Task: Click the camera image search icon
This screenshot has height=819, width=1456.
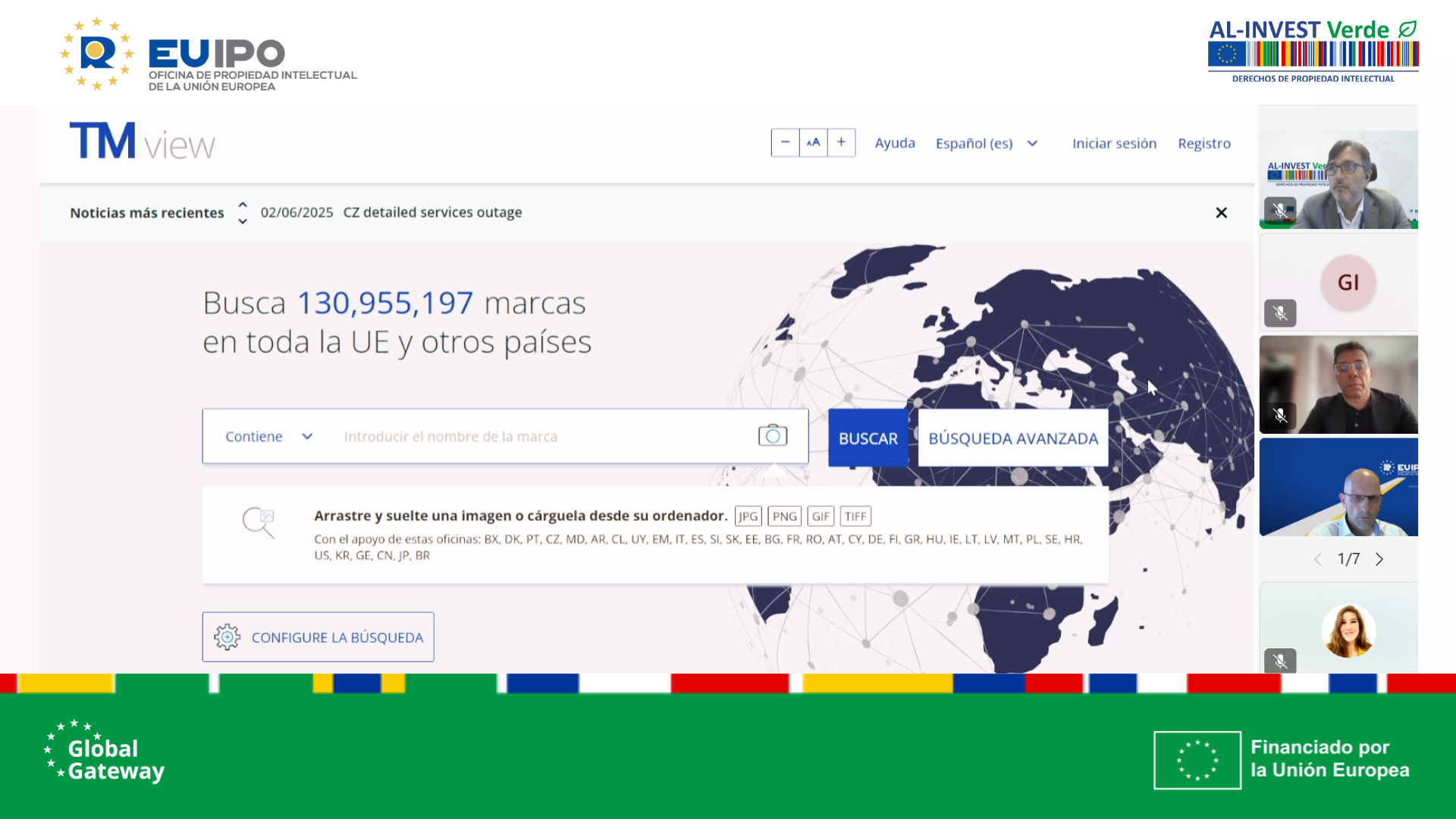Action: coord(773,435)
